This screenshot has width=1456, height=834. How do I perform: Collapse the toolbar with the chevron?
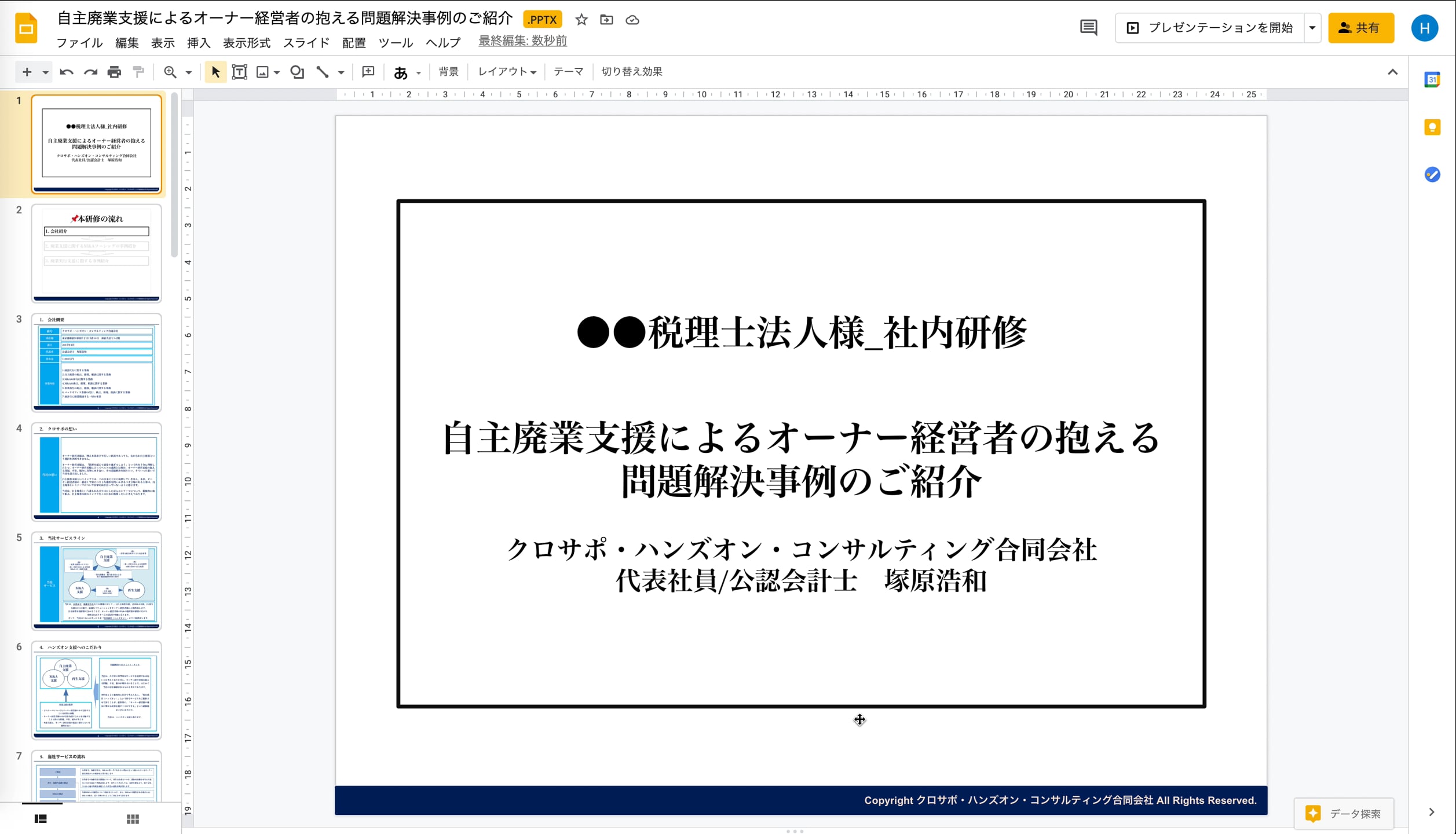click(x=1393, y=71)
